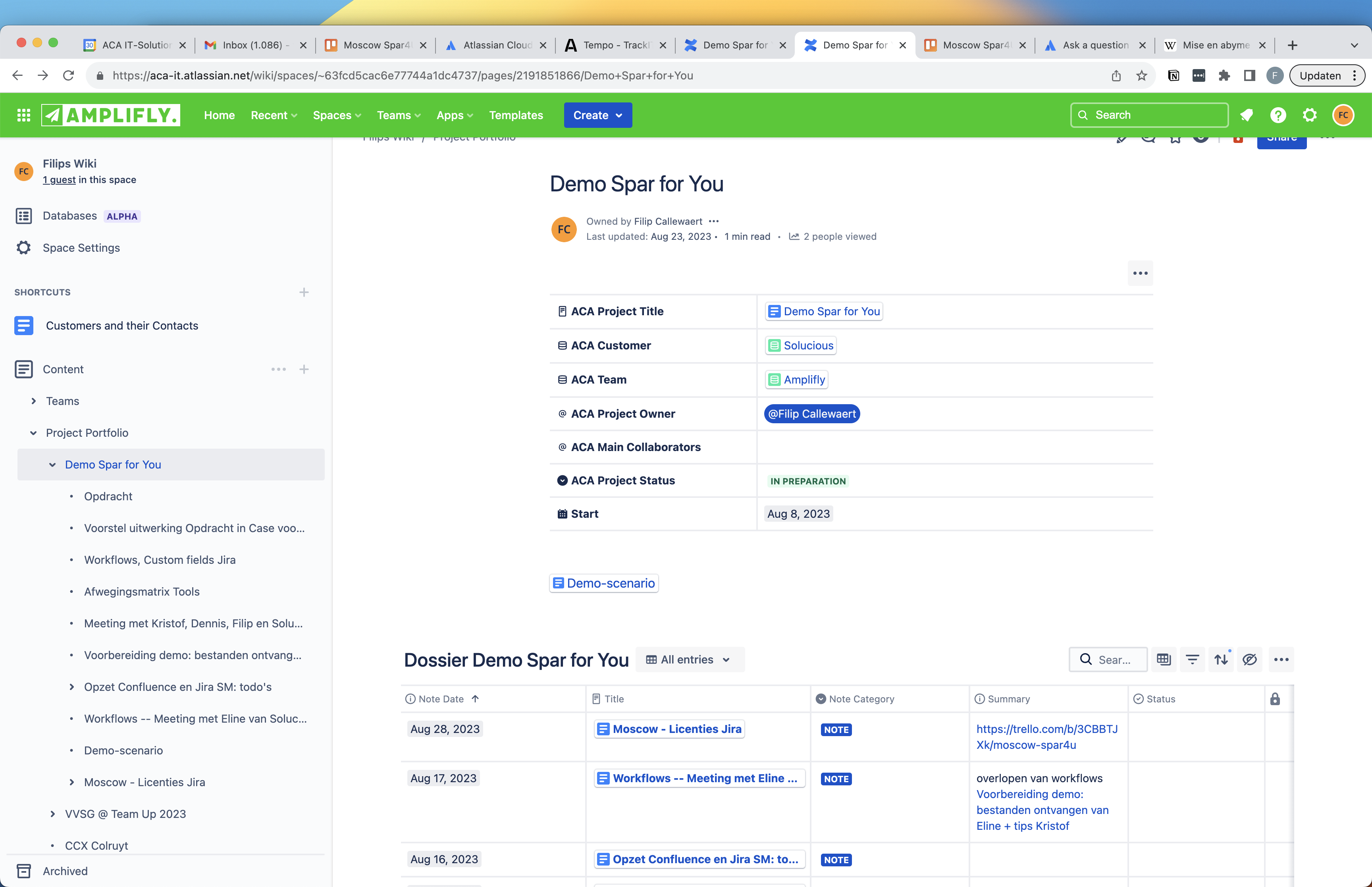Open Dossier database more options ellipsis

1281,659
